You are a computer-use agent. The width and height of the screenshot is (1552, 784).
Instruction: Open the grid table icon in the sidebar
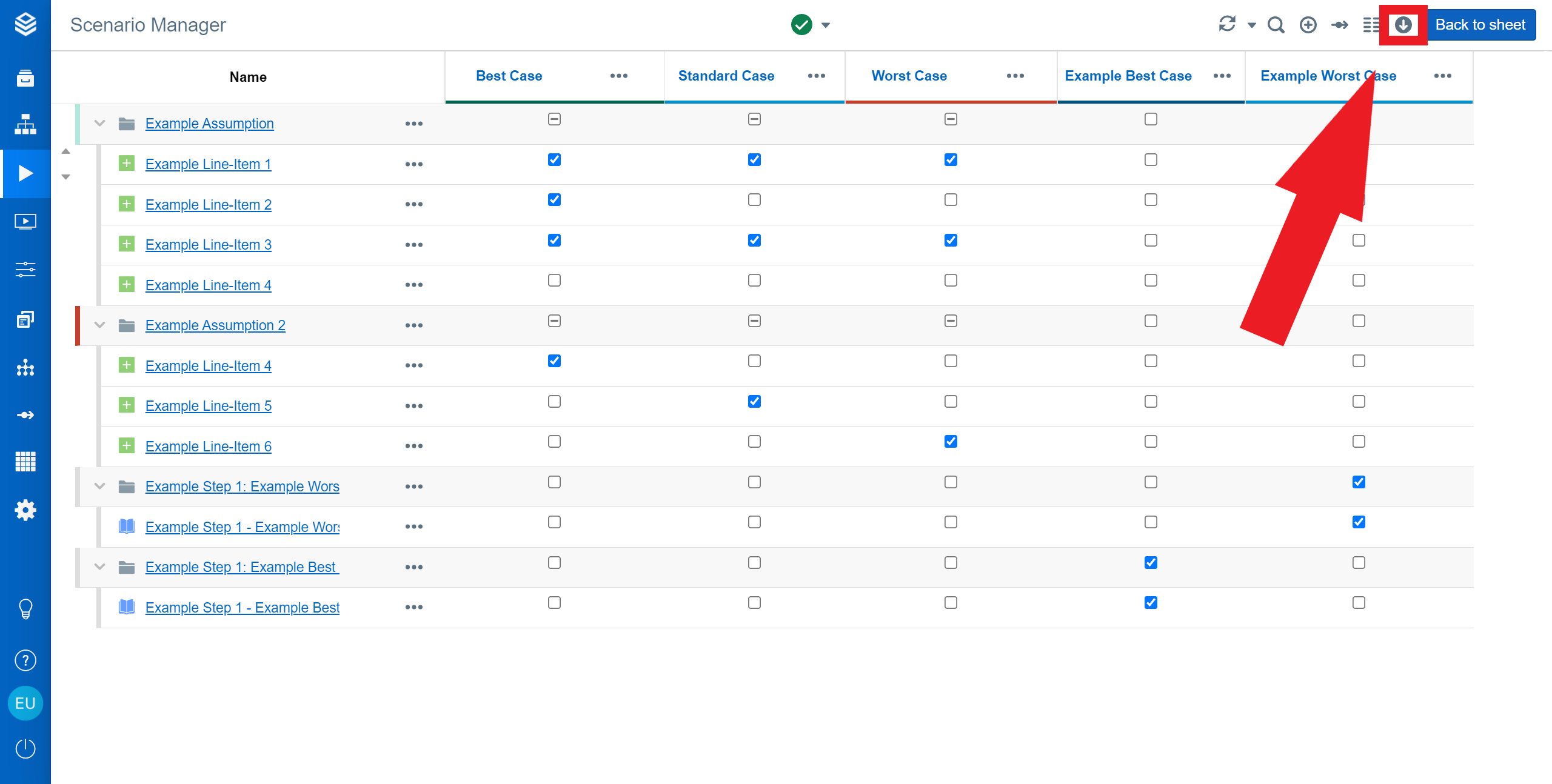click(25, 462)
